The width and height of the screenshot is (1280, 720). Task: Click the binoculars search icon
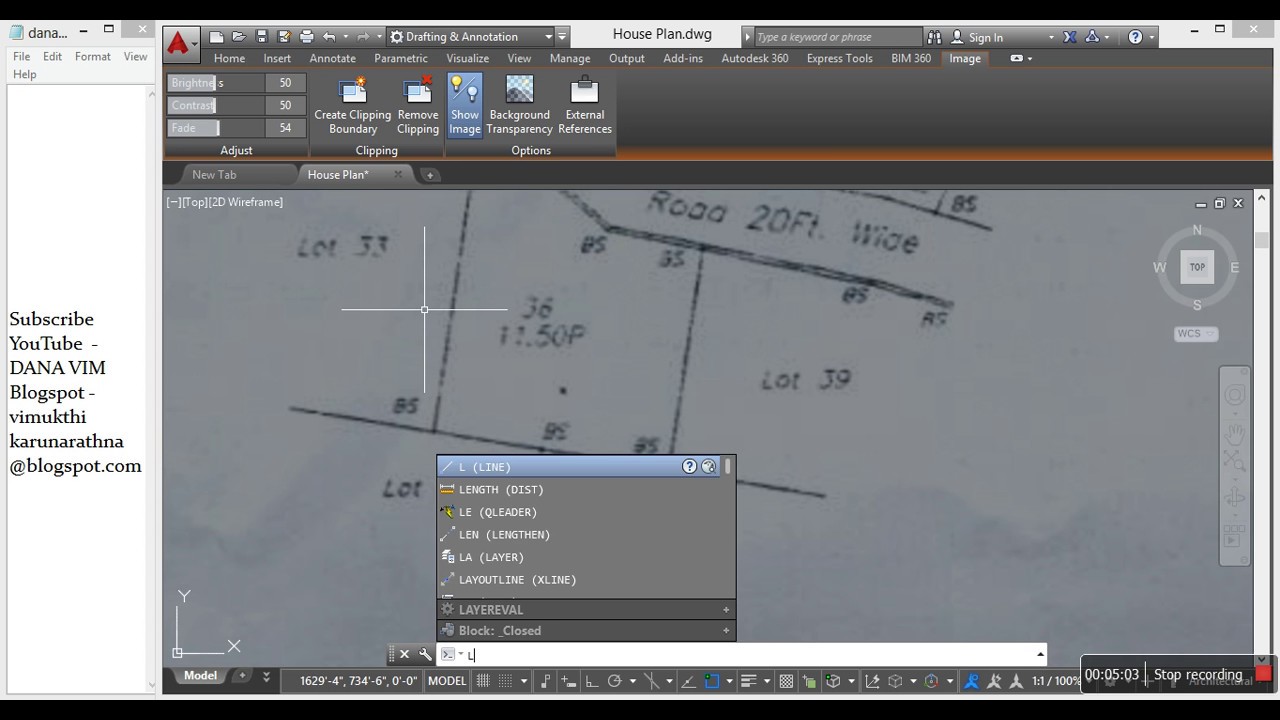(x=934, y=37)
